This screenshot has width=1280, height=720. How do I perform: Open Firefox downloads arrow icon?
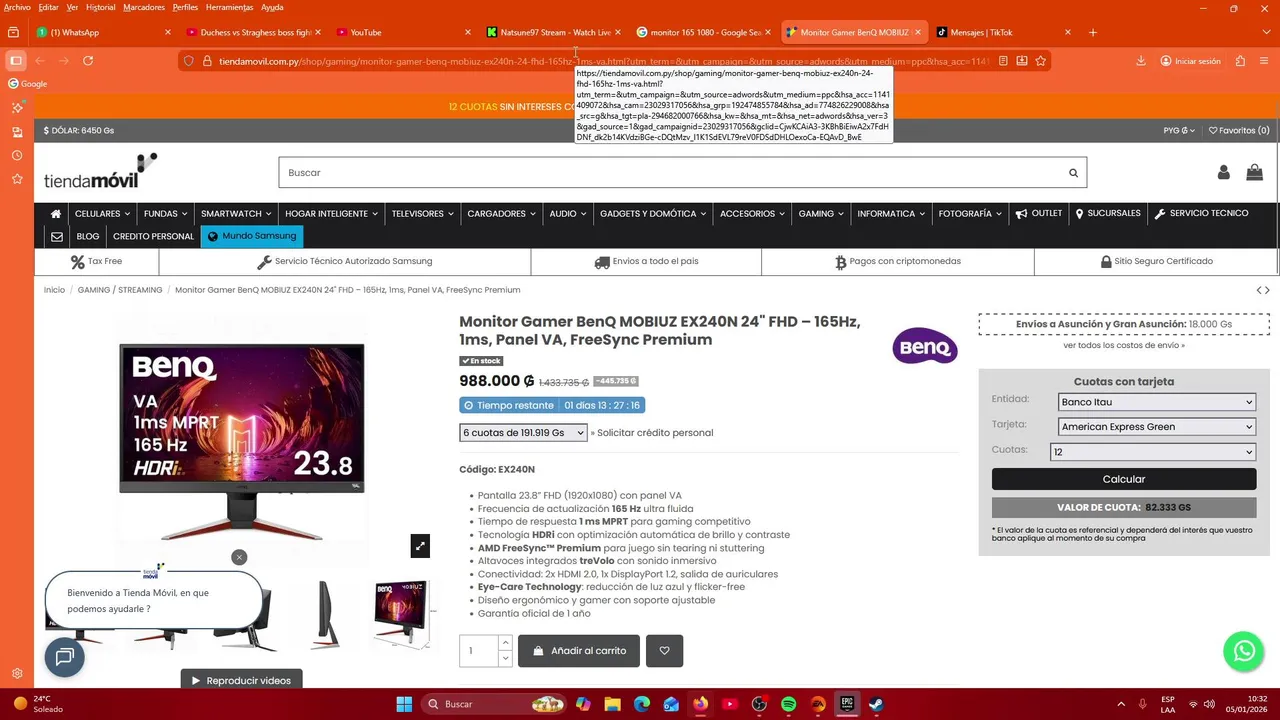tap(1141, 61)
